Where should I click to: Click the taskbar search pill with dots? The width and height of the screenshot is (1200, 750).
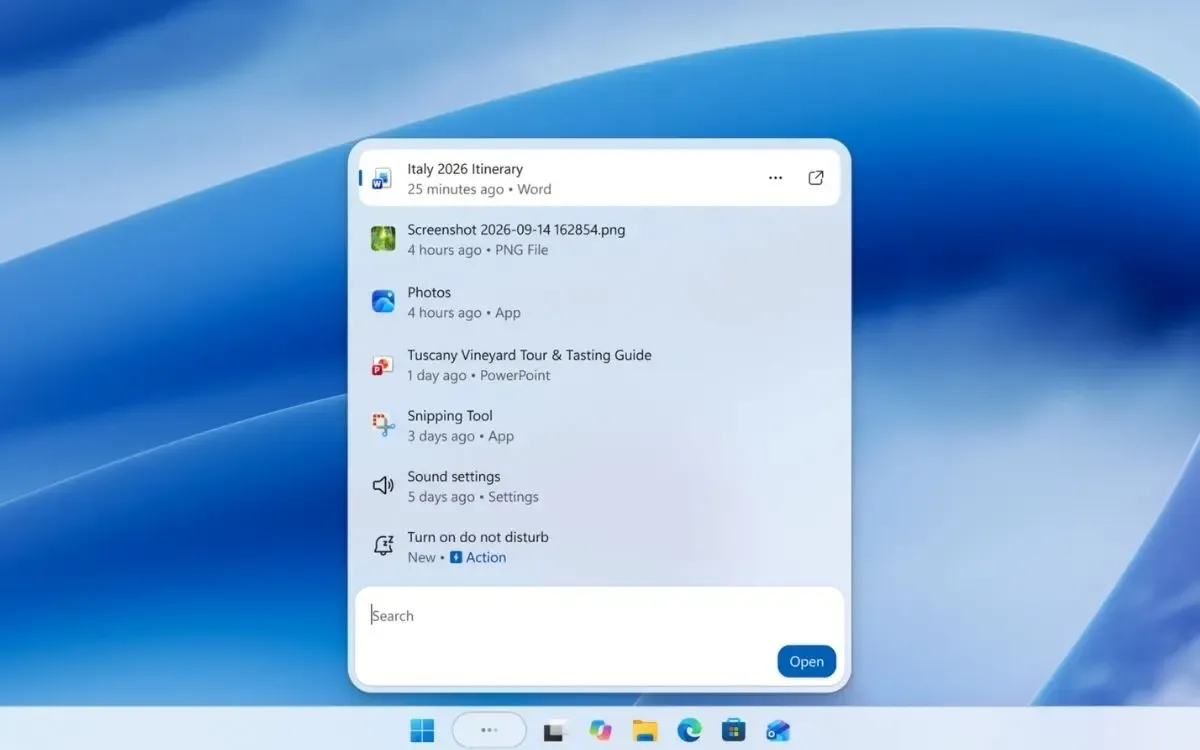tap(489, 730)
